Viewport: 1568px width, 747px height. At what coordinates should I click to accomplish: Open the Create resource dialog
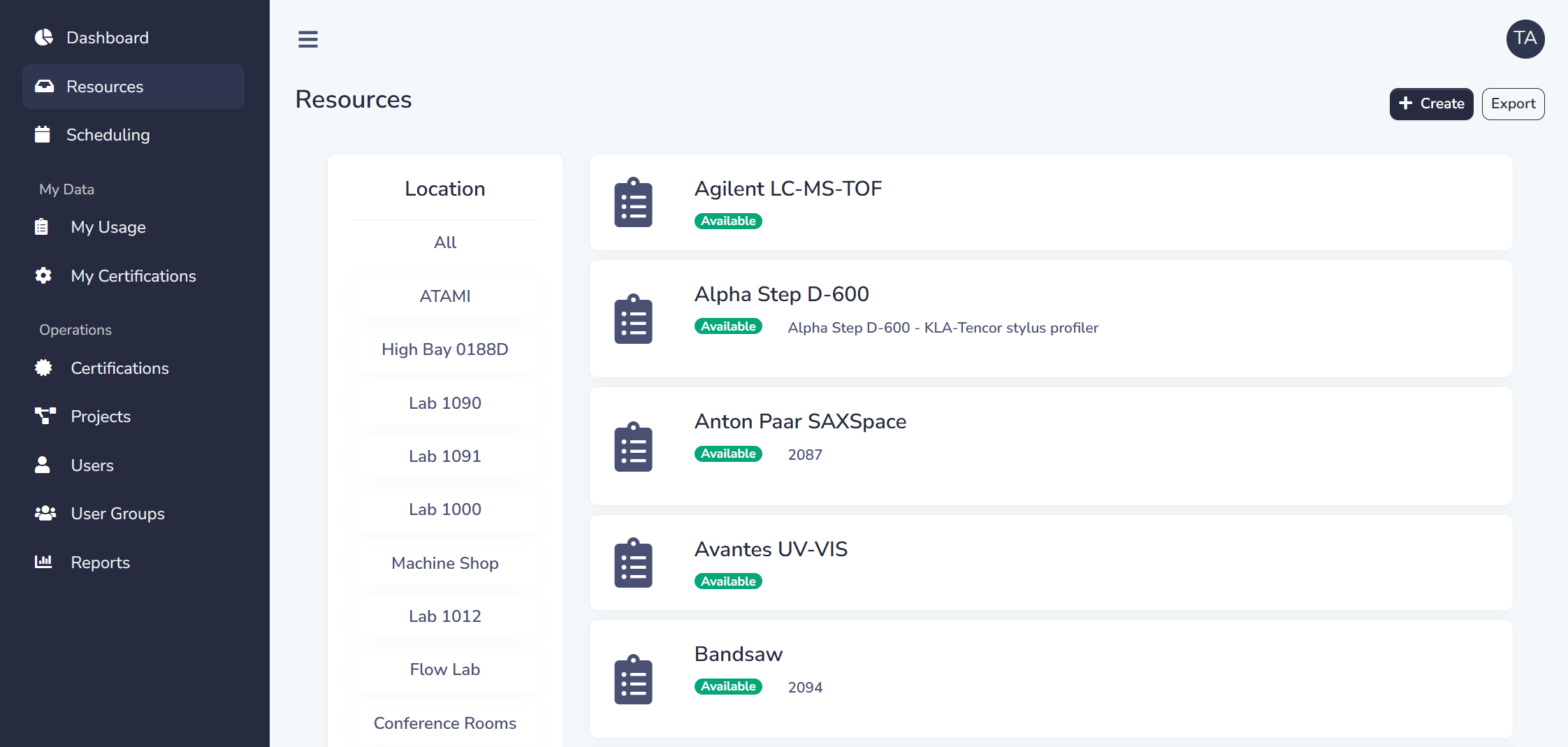pos(1431,103)
